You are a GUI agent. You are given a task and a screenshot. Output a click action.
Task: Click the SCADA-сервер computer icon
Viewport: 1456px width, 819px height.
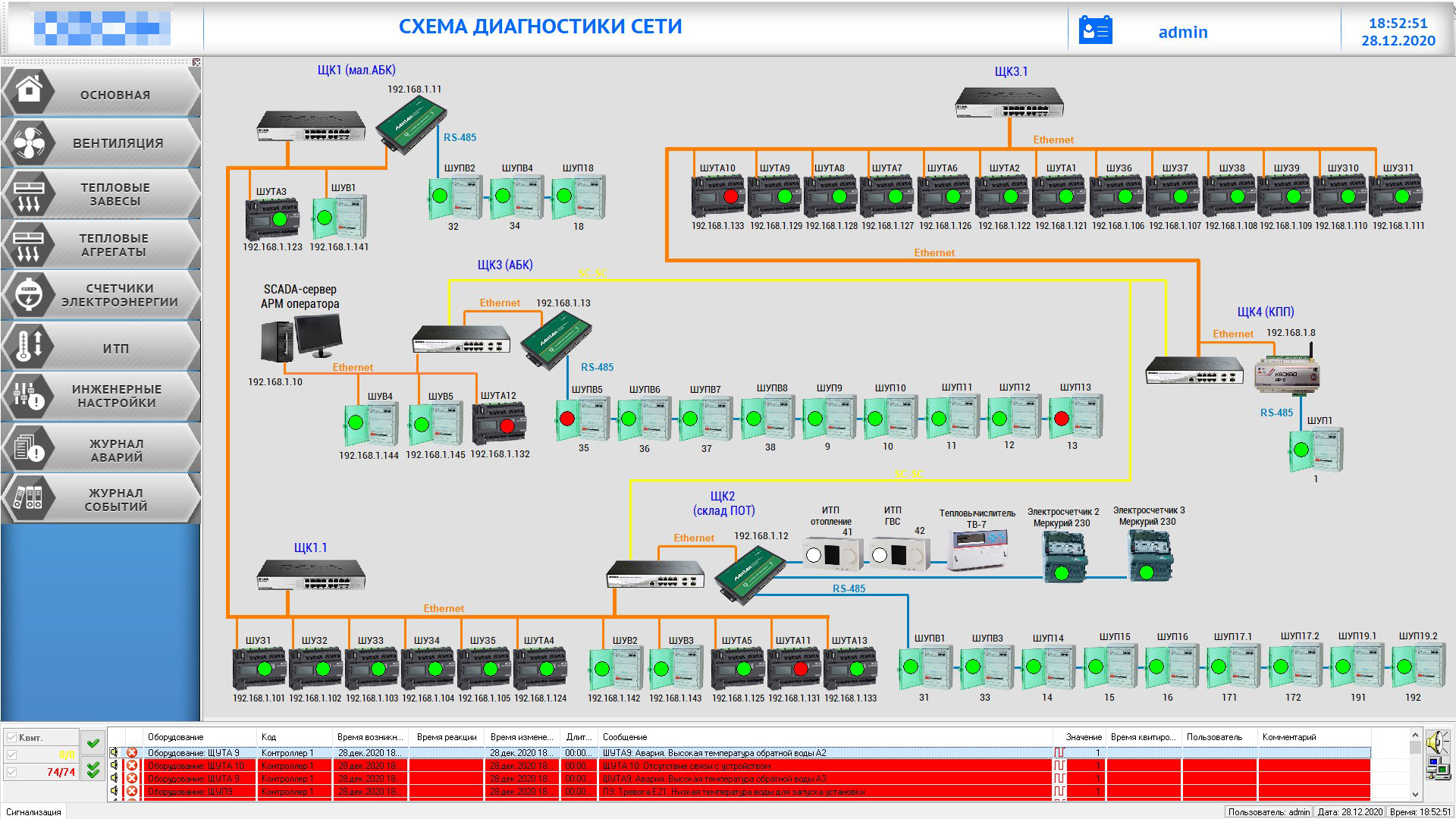[301, 338]
